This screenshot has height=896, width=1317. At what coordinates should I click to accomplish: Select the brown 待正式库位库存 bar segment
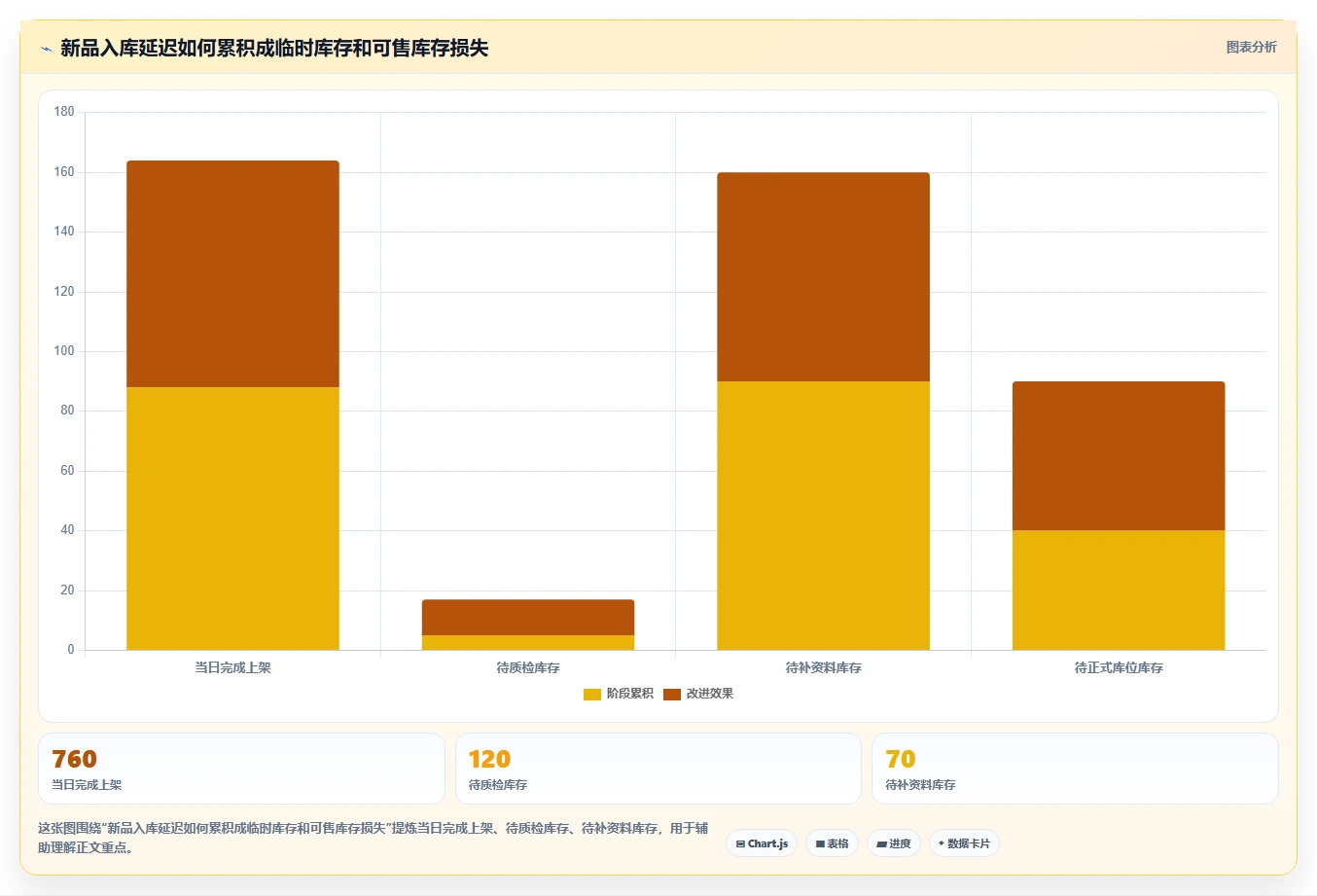pyautogui.click(x=1119, y=456)
